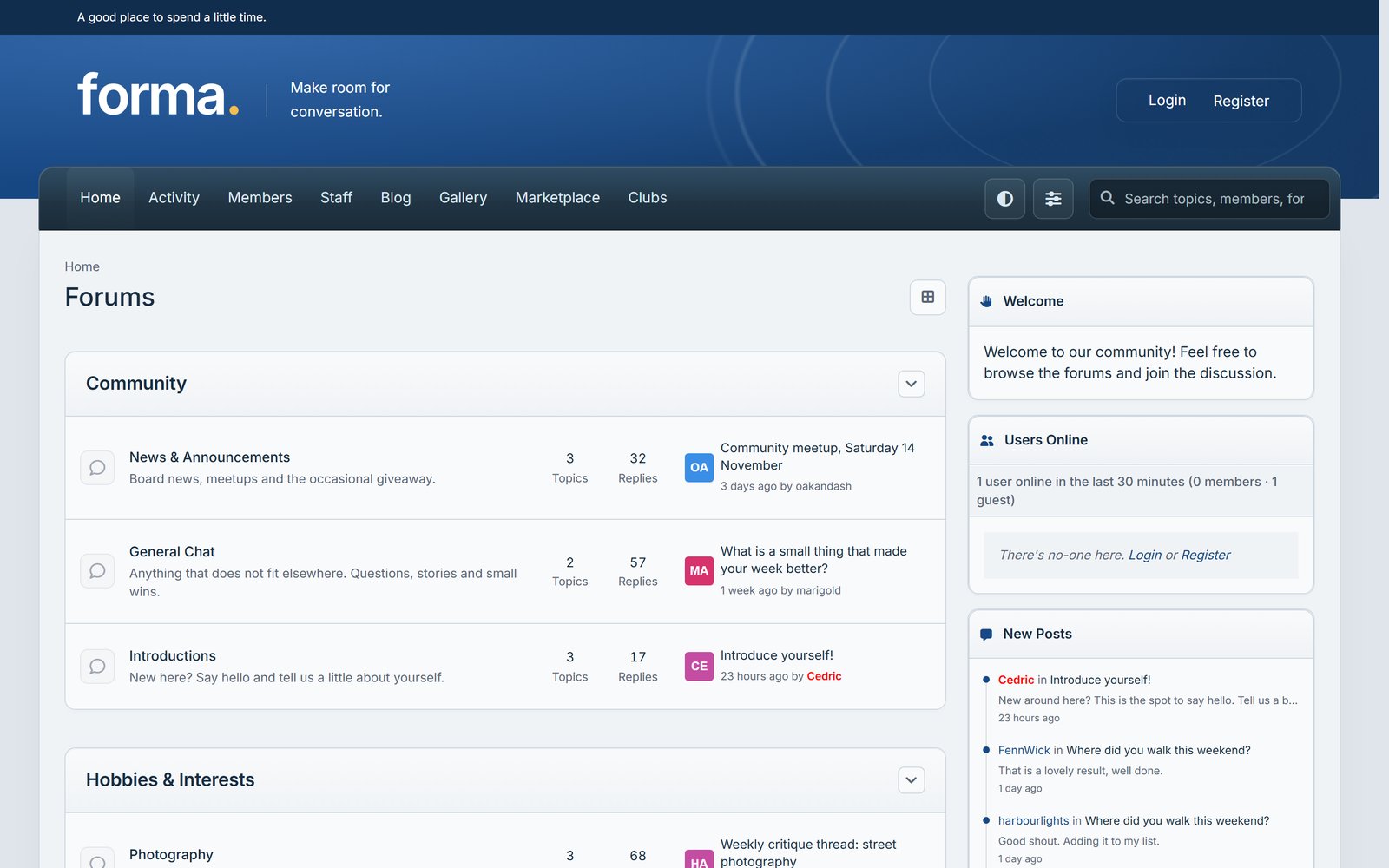Open the Clubs nav item

coord(648,198)
